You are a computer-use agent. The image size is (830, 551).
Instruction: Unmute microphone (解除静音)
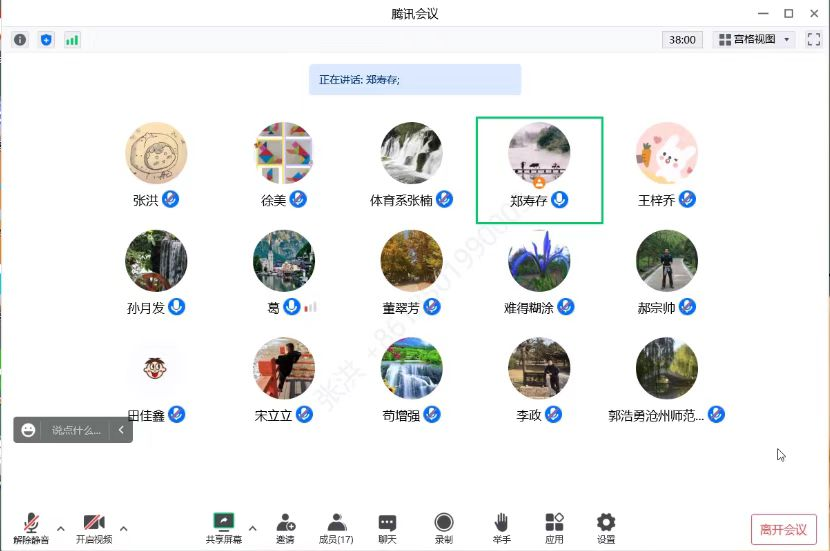pyautogui.click(x=31, y=528)
